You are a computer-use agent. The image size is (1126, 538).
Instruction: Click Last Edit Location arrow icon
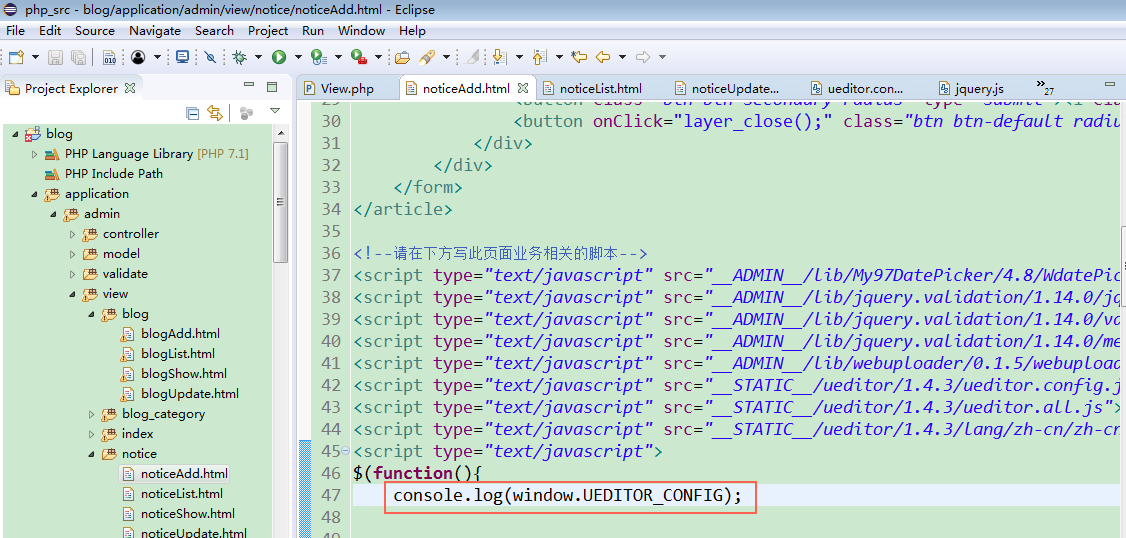(579, 57)
